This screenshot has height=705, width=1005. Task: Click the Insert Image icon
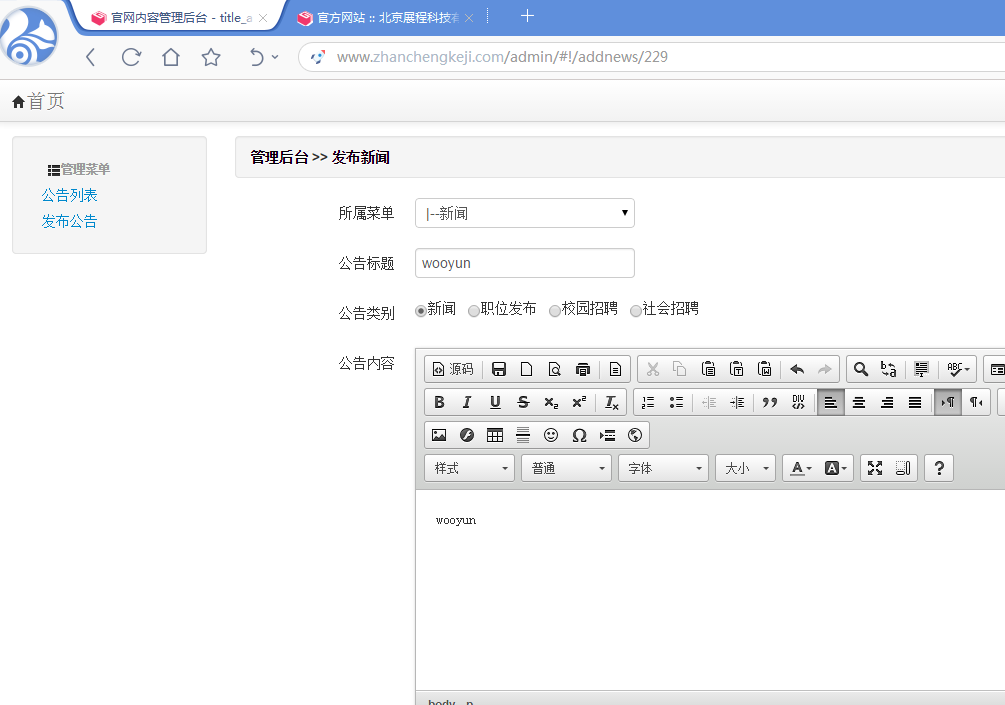point(439,436)
